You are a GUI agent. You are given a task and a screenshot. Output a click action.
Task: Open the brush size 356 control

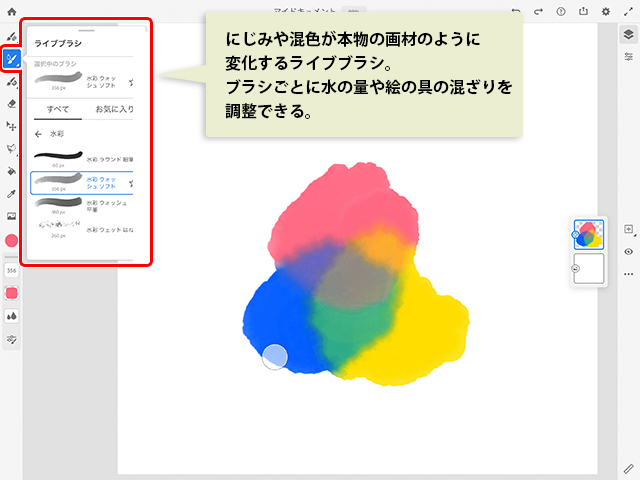point(11,270)
